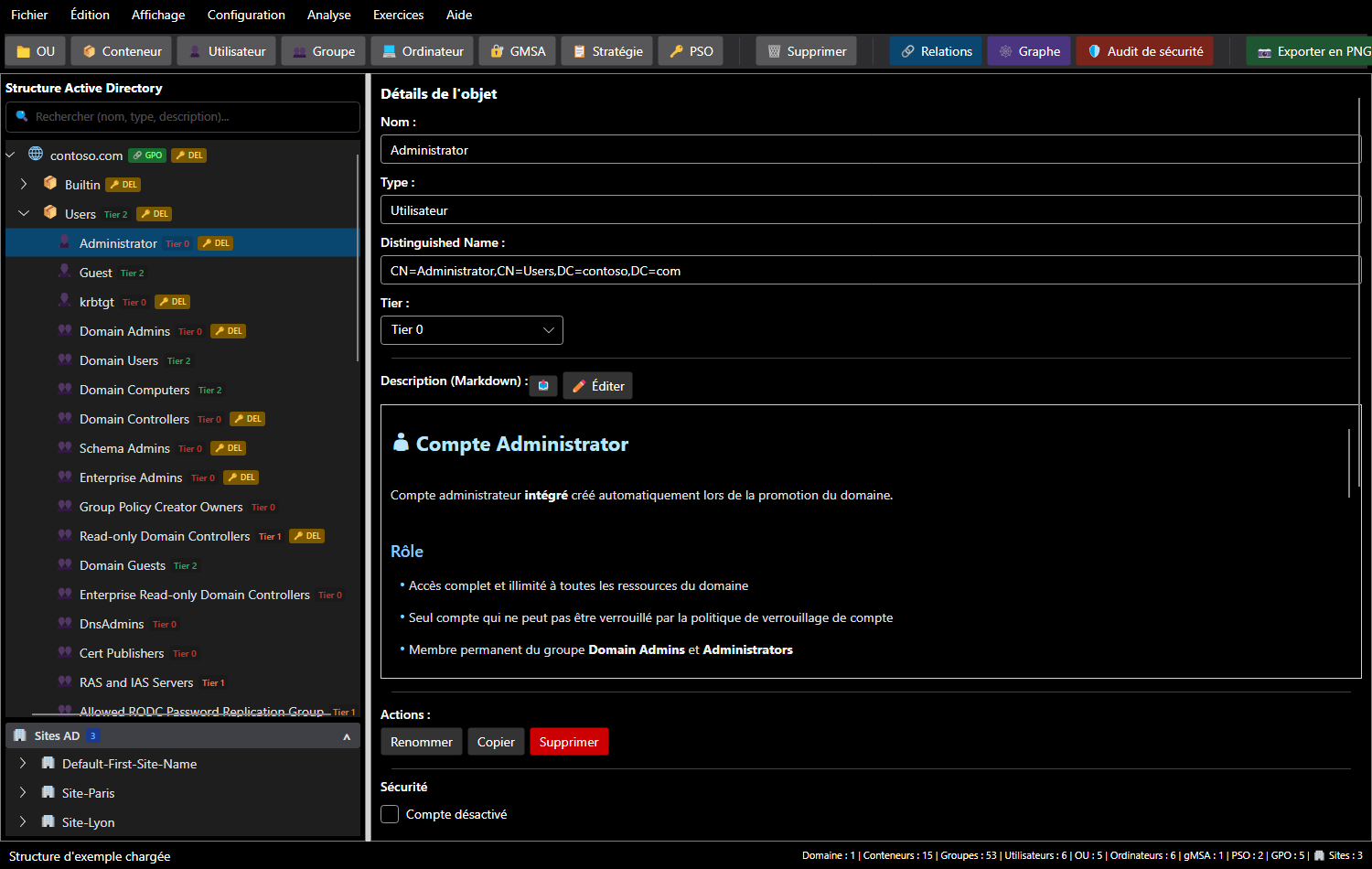This screenshot has width=1372, height=869.
Task: Open the Exercices menu
Action: click(x=399, y=15)
